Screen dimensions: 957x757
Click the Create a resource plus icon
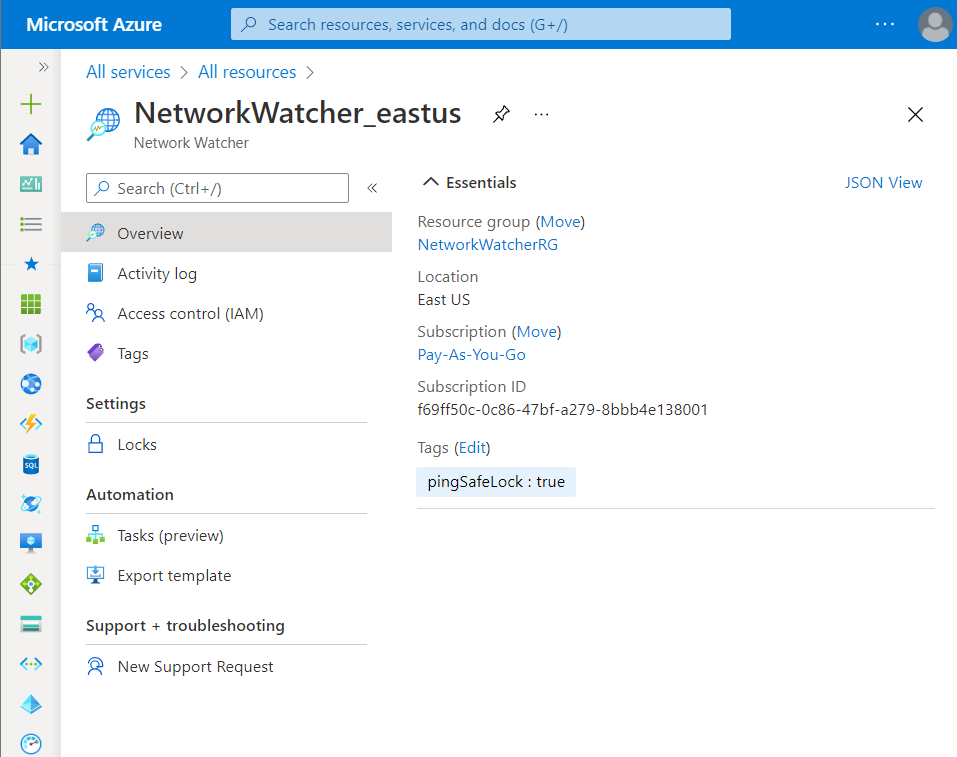click(31, 104)
